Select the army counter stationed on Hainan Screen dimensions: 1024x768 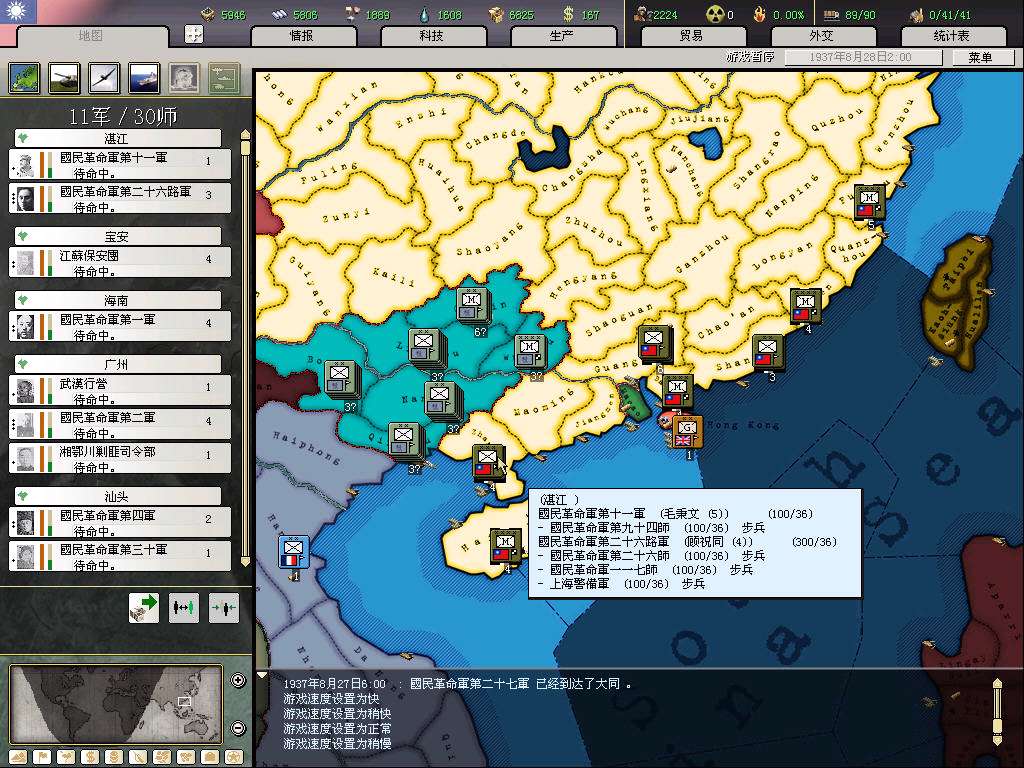click(505, 547)
